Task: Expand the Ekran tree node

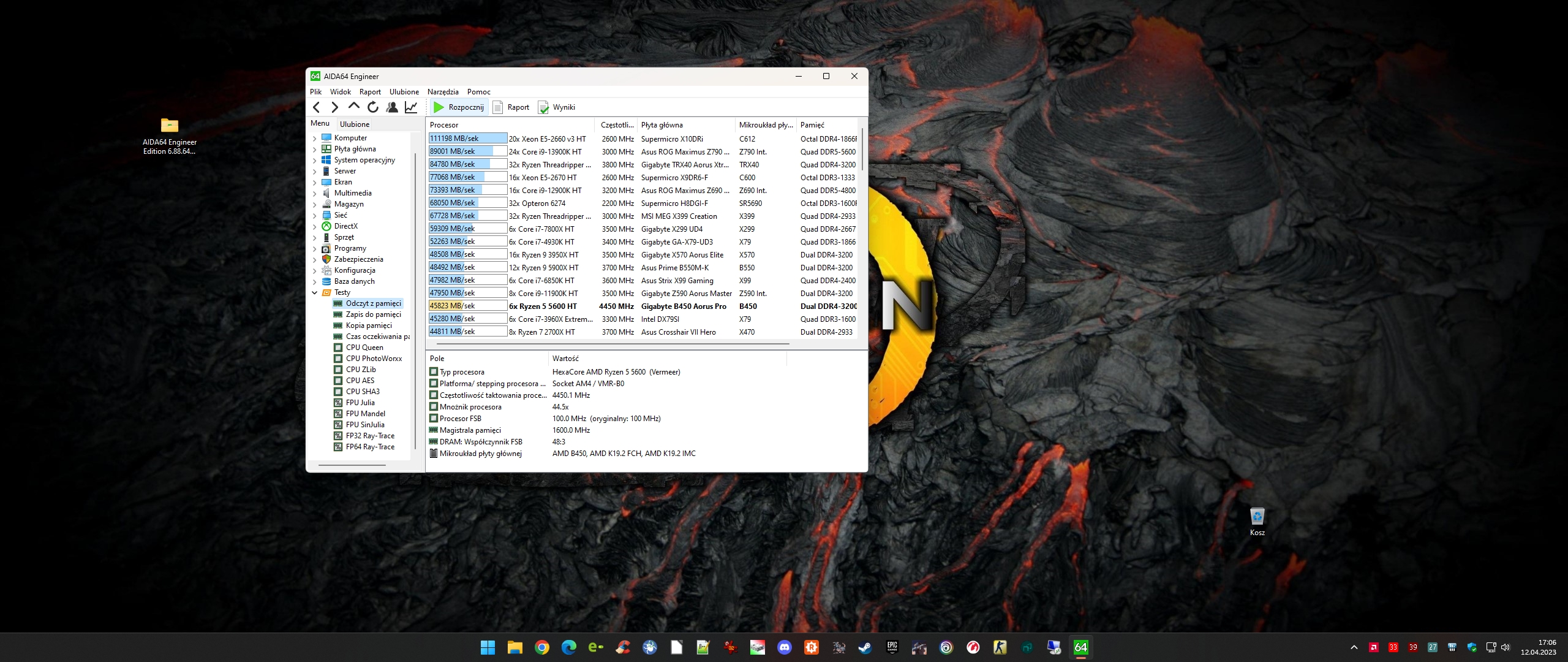Action: [315, 183]
